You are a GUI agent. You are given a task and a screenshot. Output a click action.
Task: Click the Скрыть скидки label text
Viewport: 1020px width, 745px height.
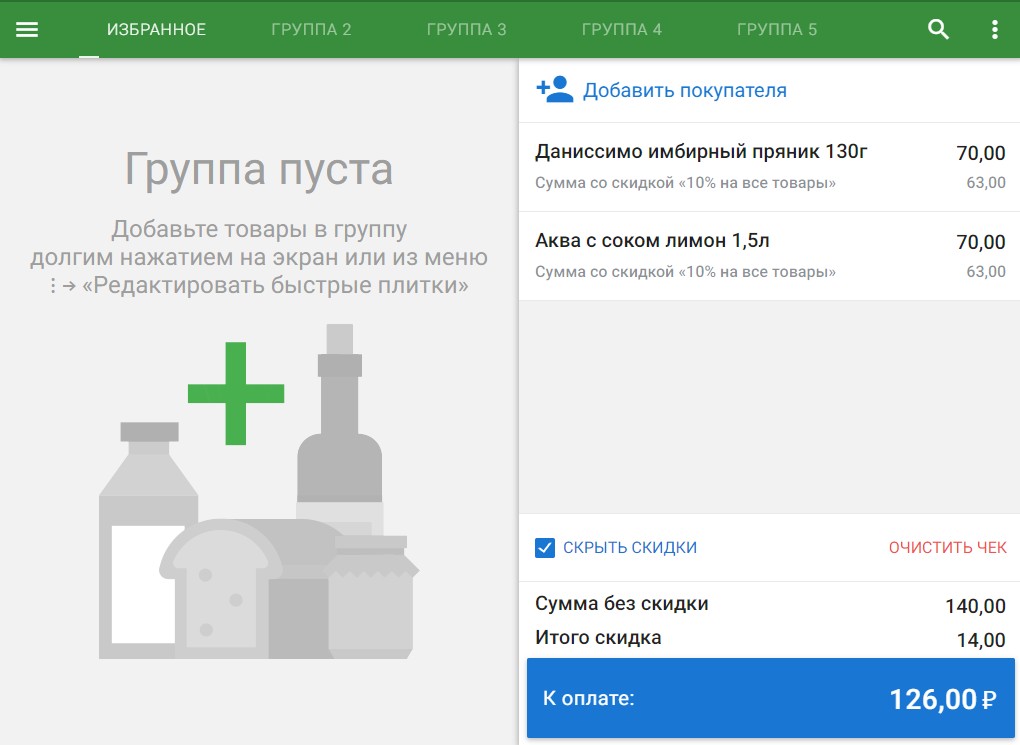tap(629, 548)
